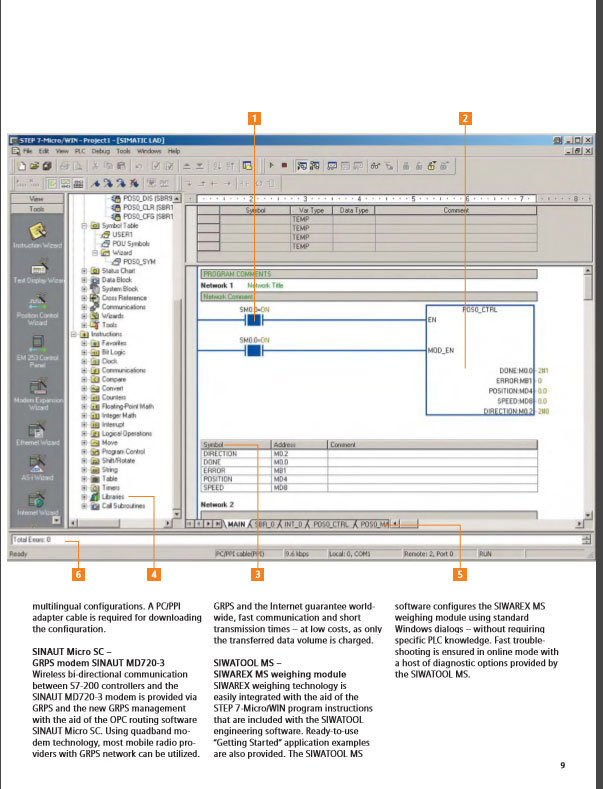Image resolution: width=603 pixels, height=789 pixels.
Task: Click the Network Title text
Action: pos(265,285)
